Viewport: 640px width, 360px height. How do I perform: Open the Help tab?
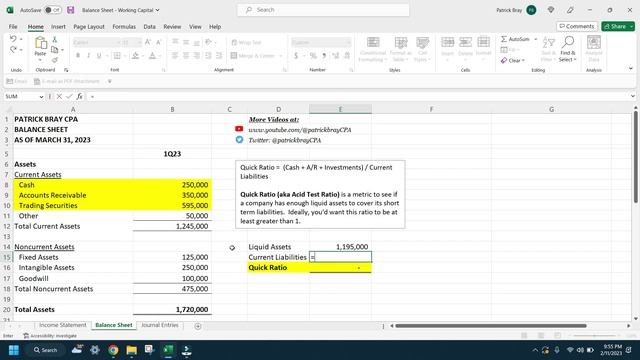pyautogui.click(x=215, y=27)
